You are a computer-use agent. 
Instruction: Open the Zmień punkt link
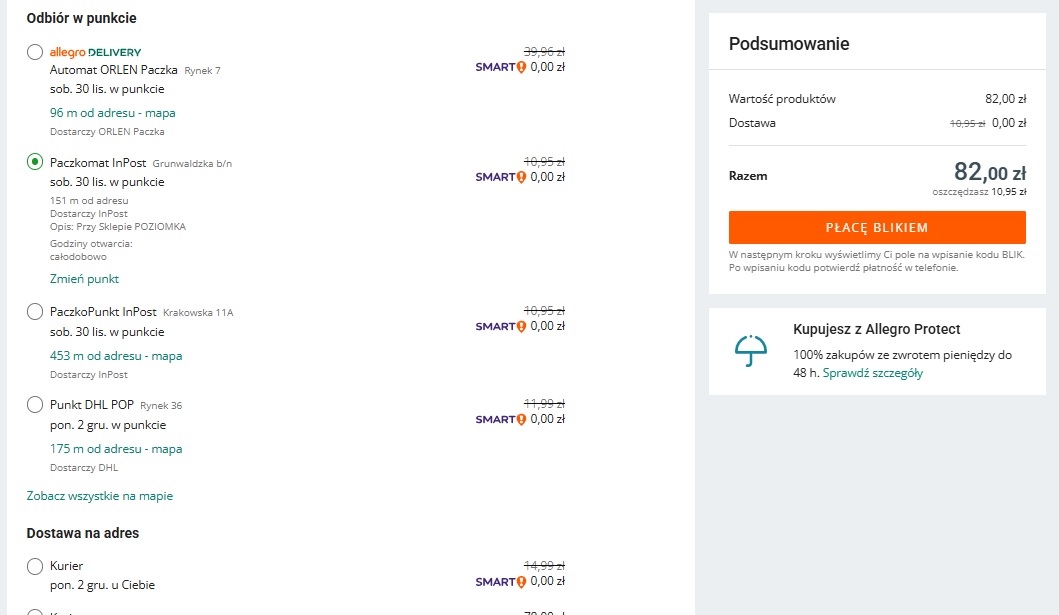tap(84, 279)
